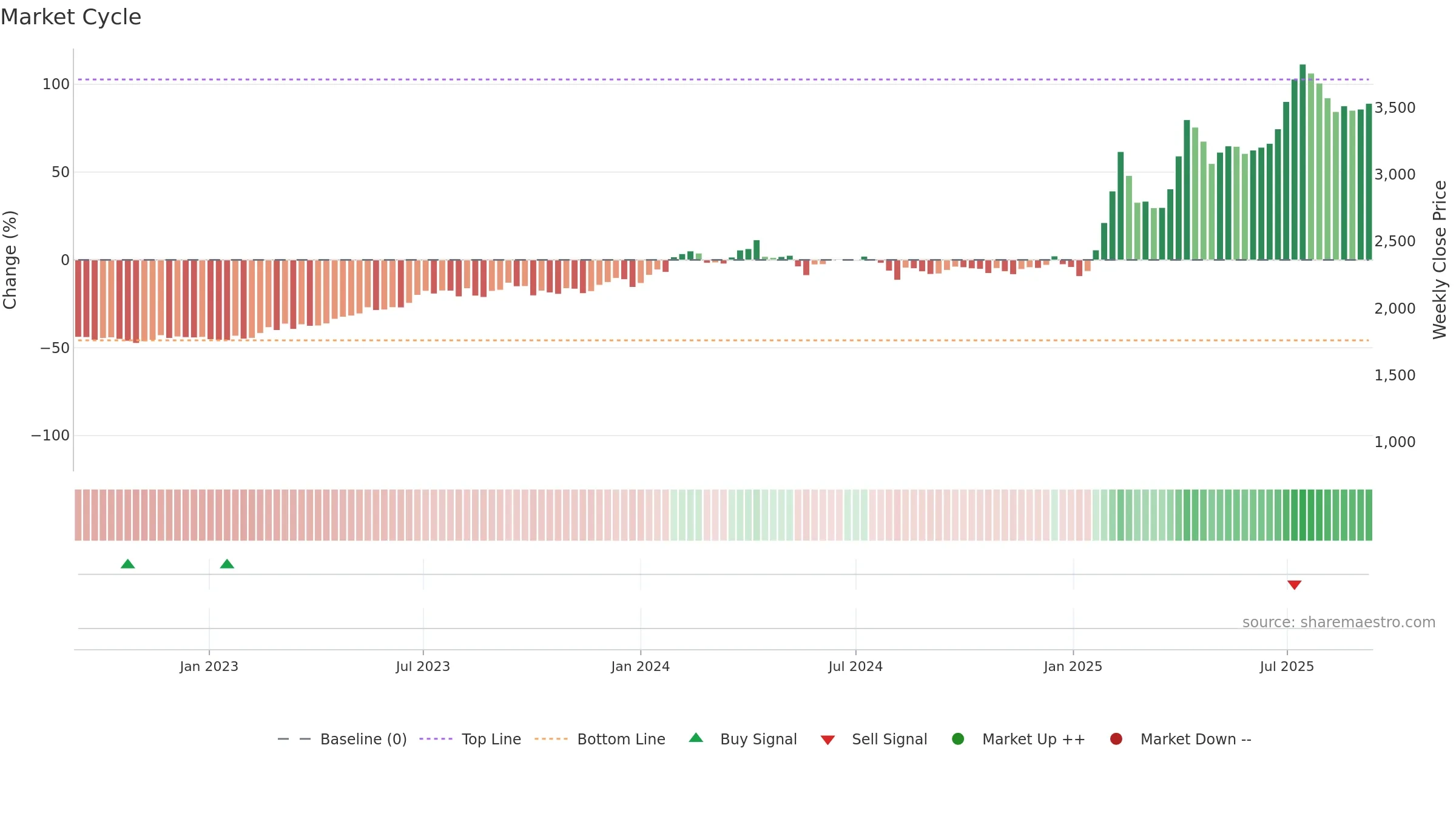Click the 50 tick on the left axis
The height and width of the screenshot is (819, 1456).
coord(61,172)
